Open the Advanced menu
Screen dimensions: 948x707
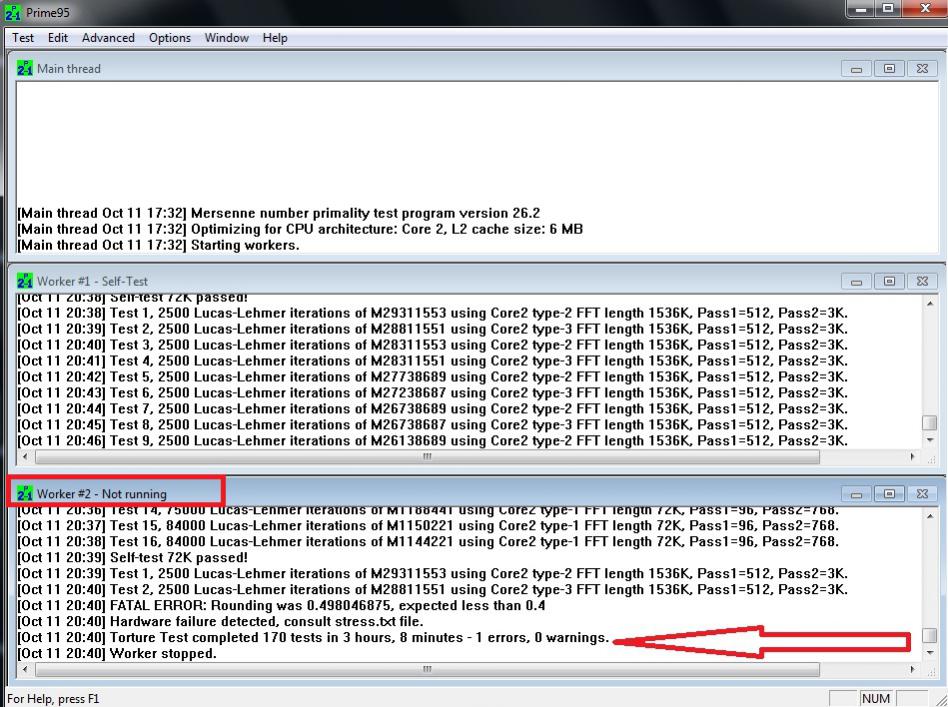point(108,37)
